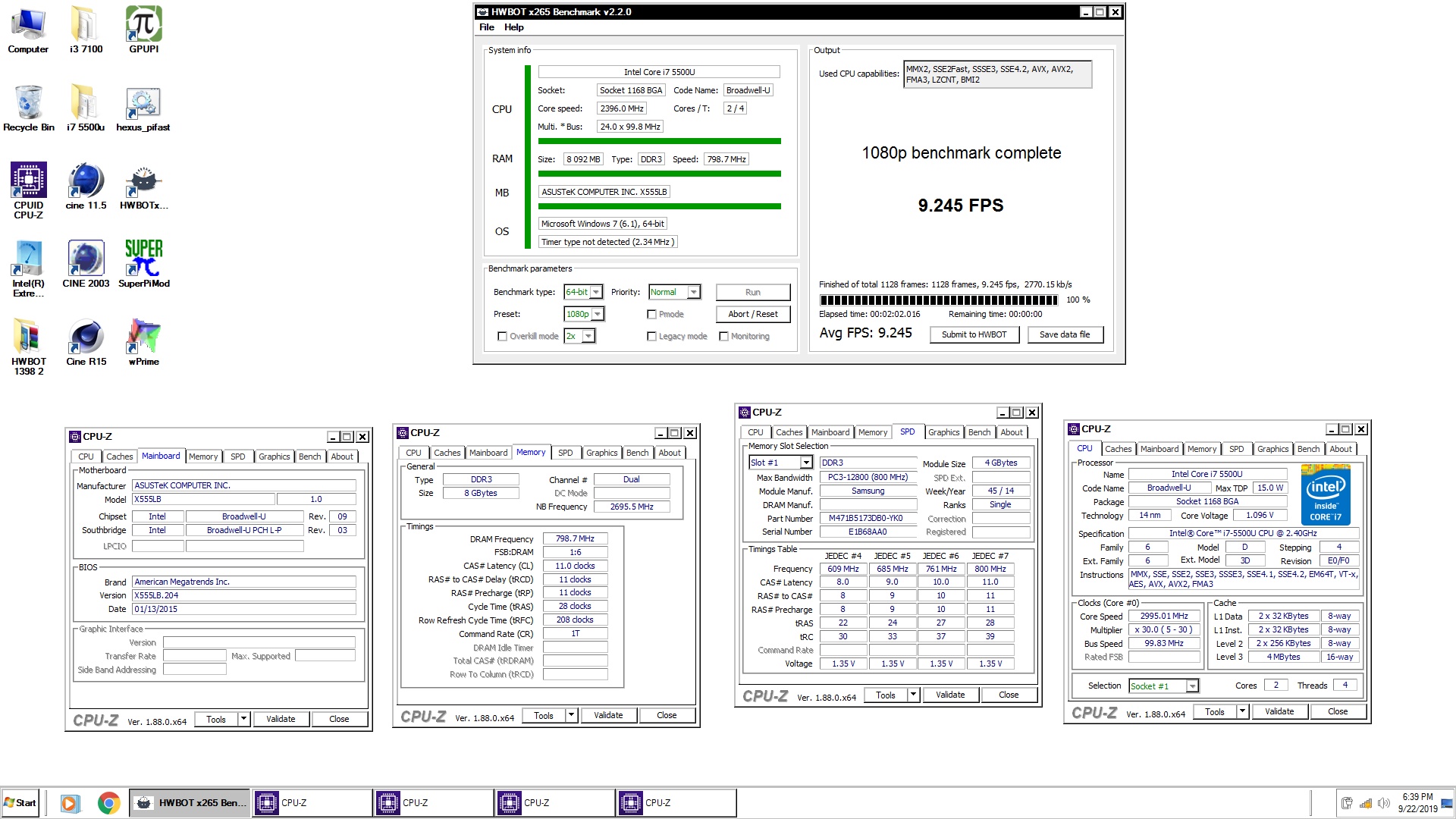
Task: Enable the Pmode checkbox
Action: (651, 314)
